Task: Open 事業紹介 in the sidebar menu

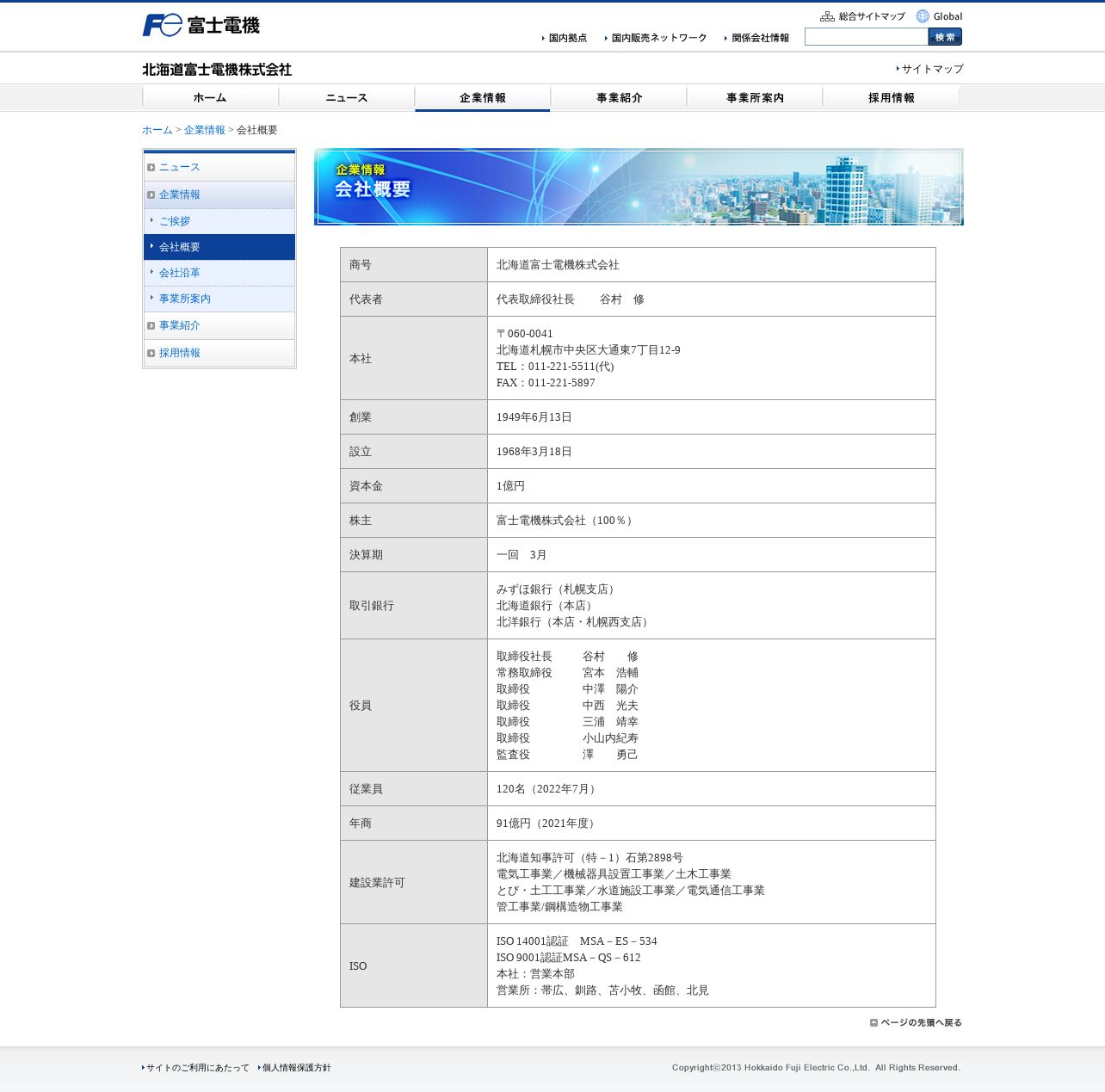Action: 219,325
